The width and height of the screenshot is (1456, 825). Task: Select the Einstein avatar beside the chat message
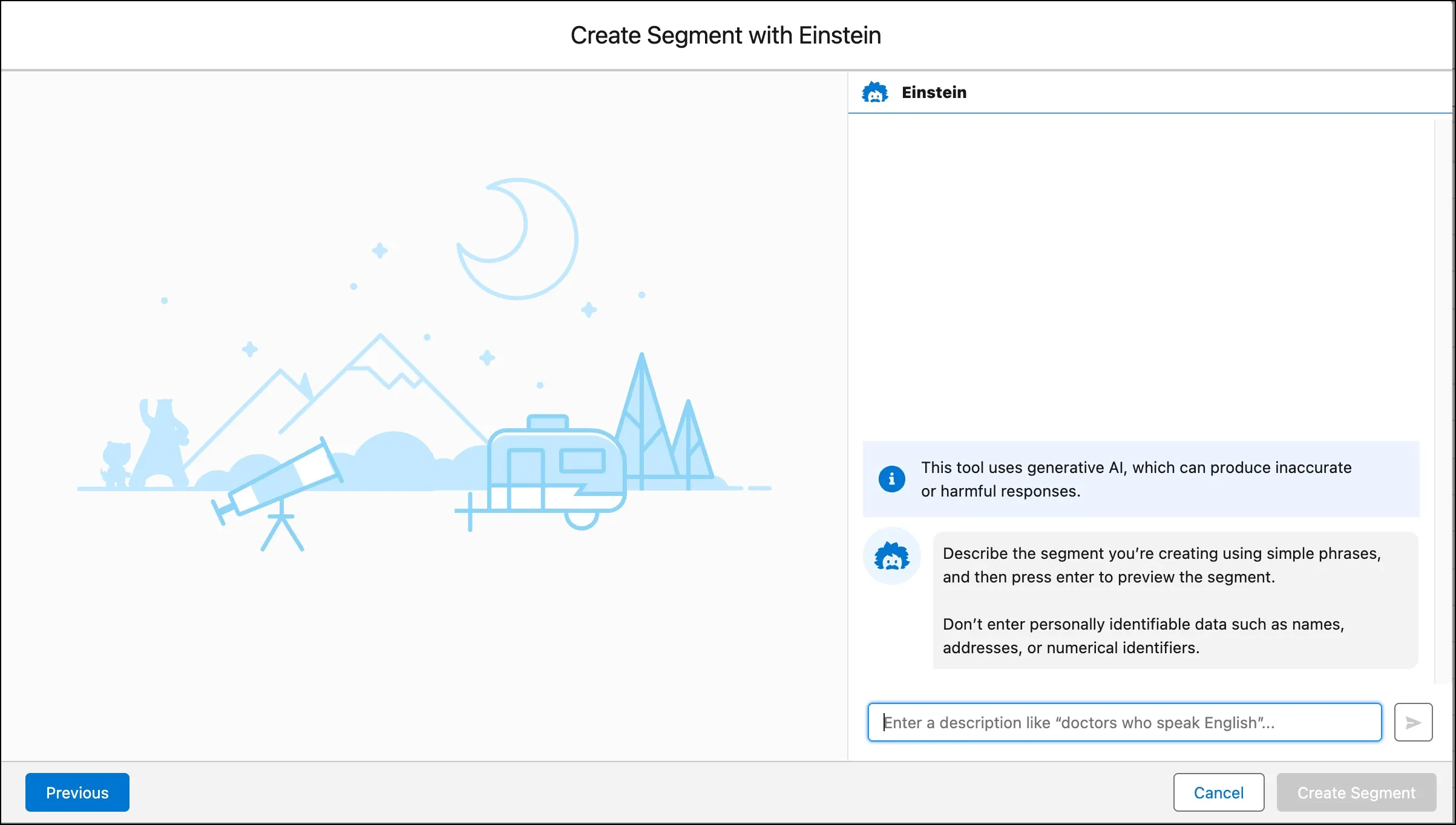click(x=891, y=556)
